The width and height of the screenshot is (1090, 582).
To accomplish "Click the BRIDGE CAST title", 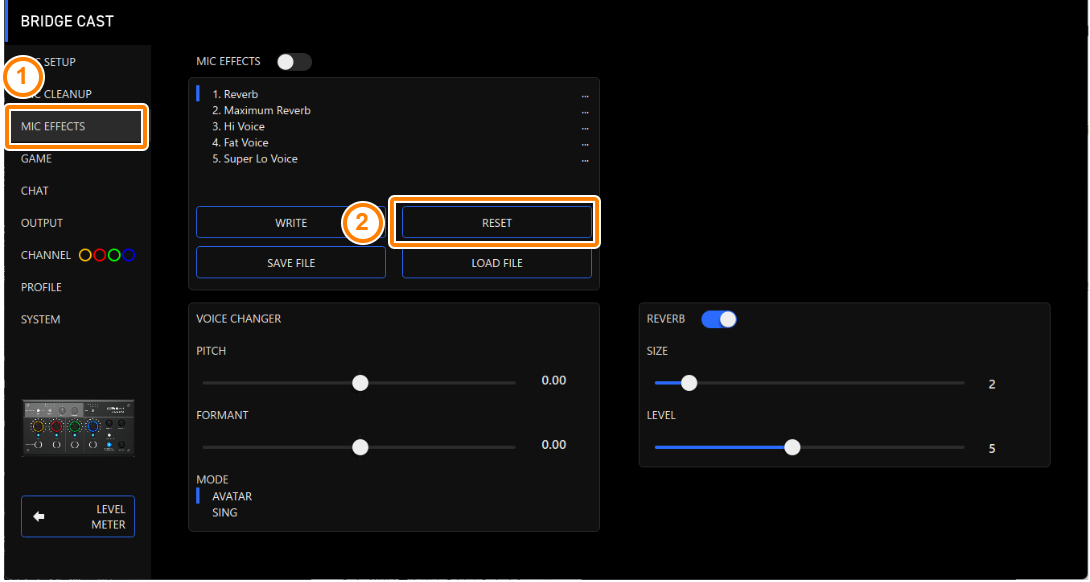I will click(67, 22).
